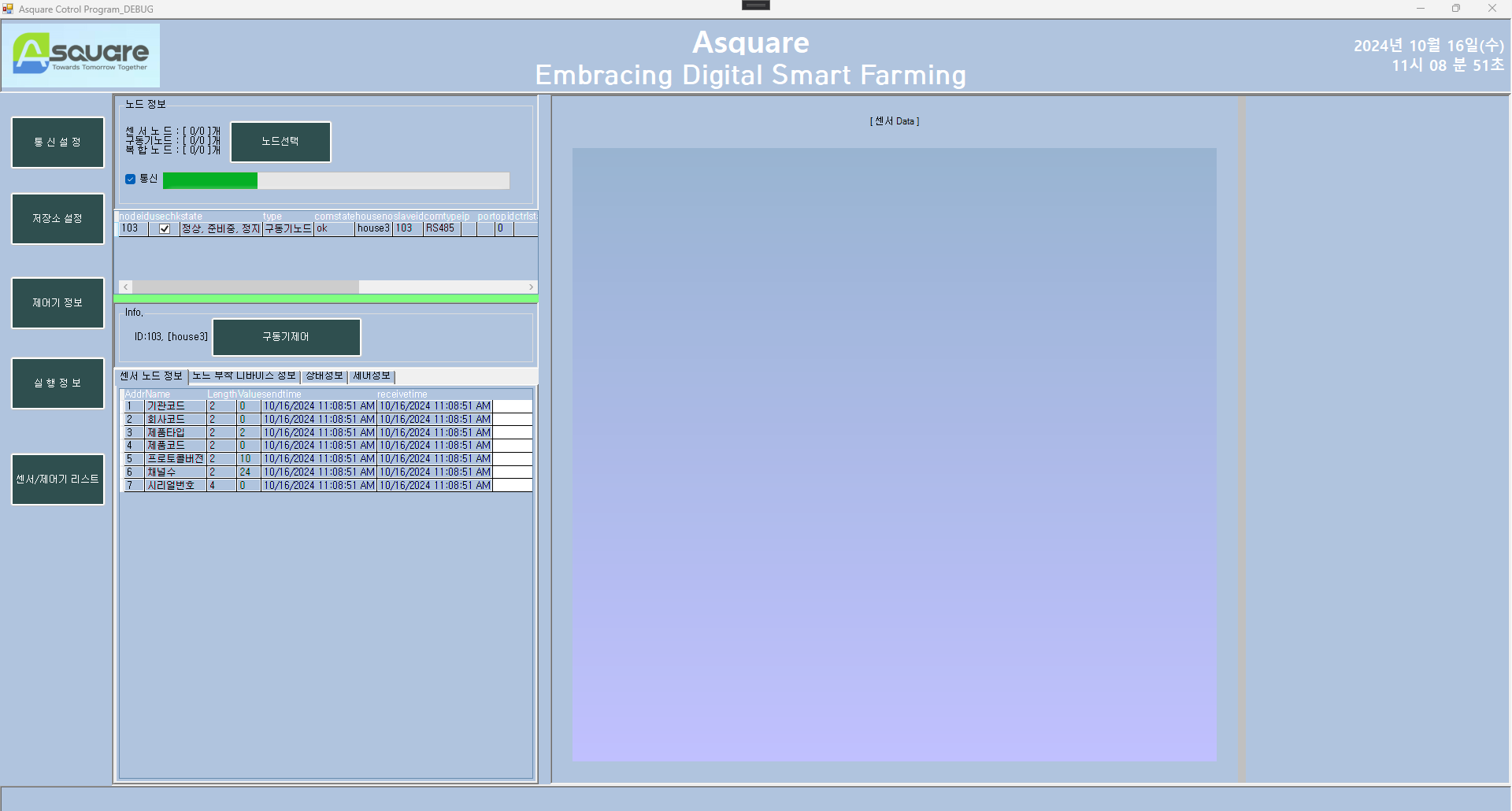Viewport: 1512px width, 811px height.
Task: Open 센서/제어기 리스트 list
Action: (x=57, y=480)
